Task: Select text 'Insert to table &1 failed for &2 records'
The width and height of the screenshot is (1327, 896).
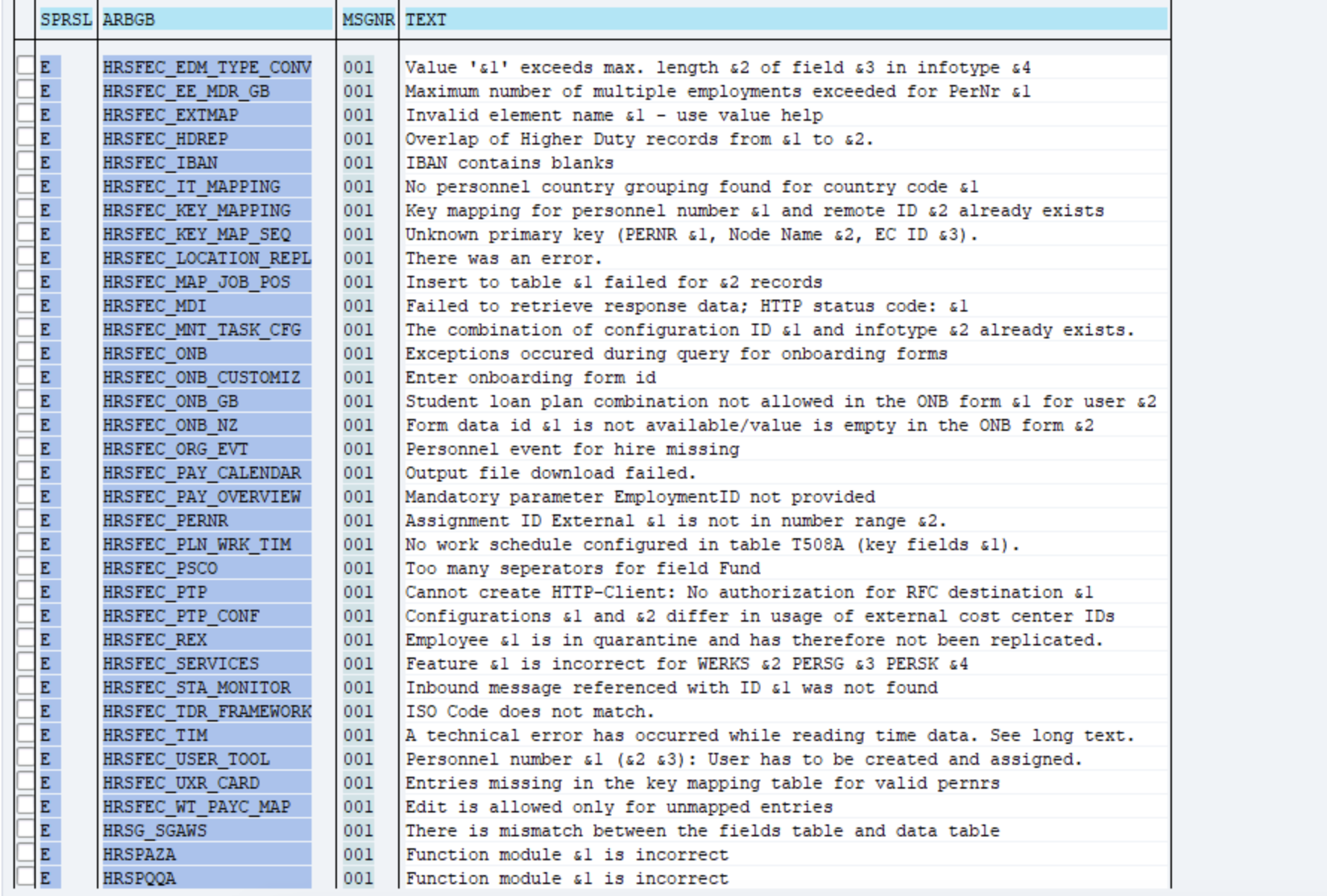Action: pyautogui.click(x=614, y=282)
